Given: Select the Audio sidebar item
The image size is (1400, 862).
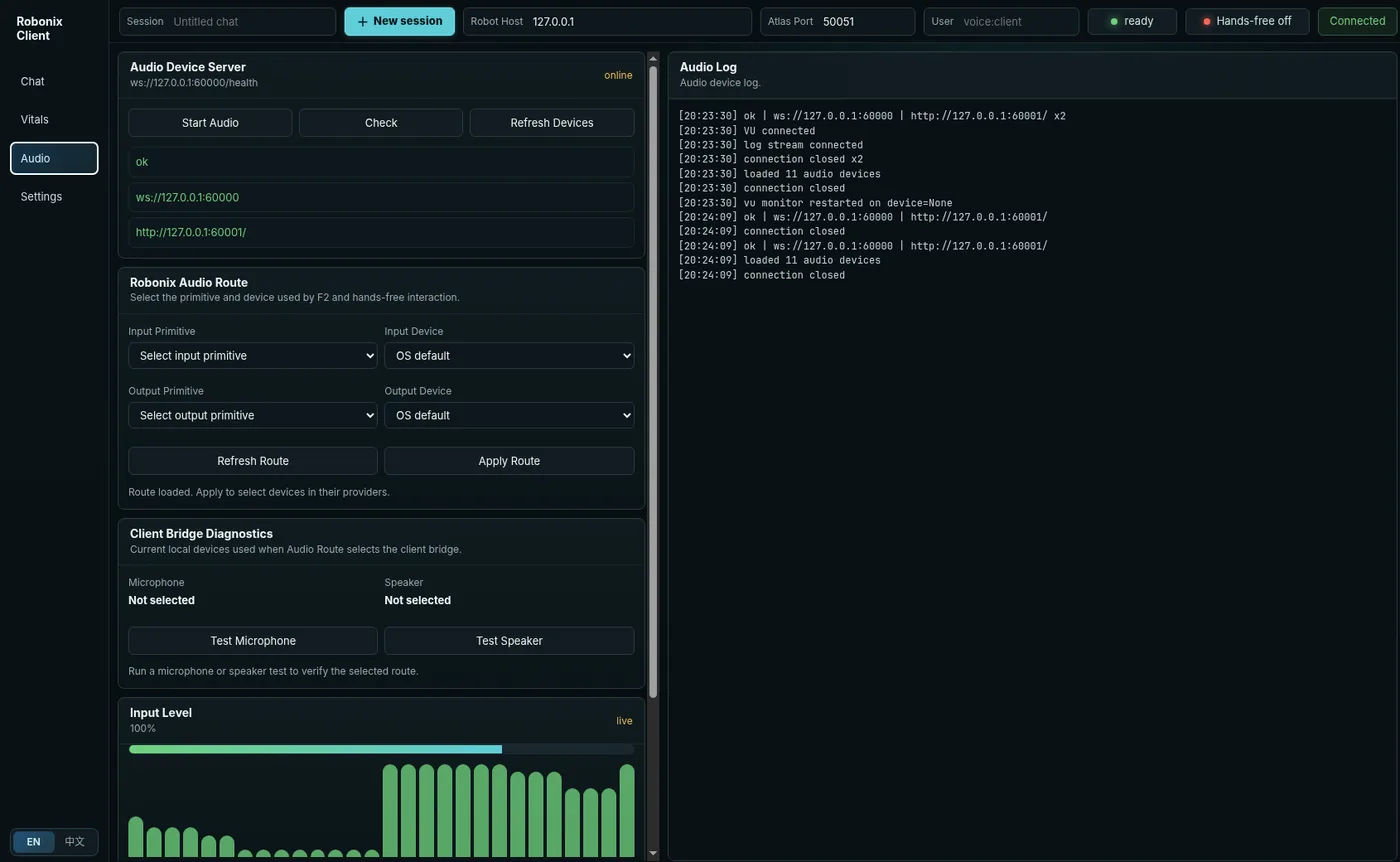Looking at the screenshot, I should pos(54,158).
